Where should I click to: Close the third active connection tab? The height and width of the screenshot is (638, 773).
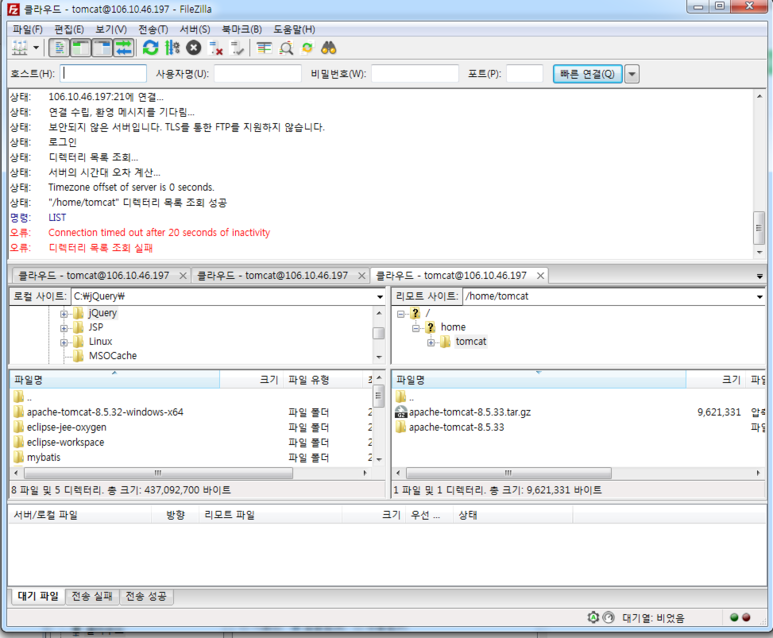tap(540, 276)
